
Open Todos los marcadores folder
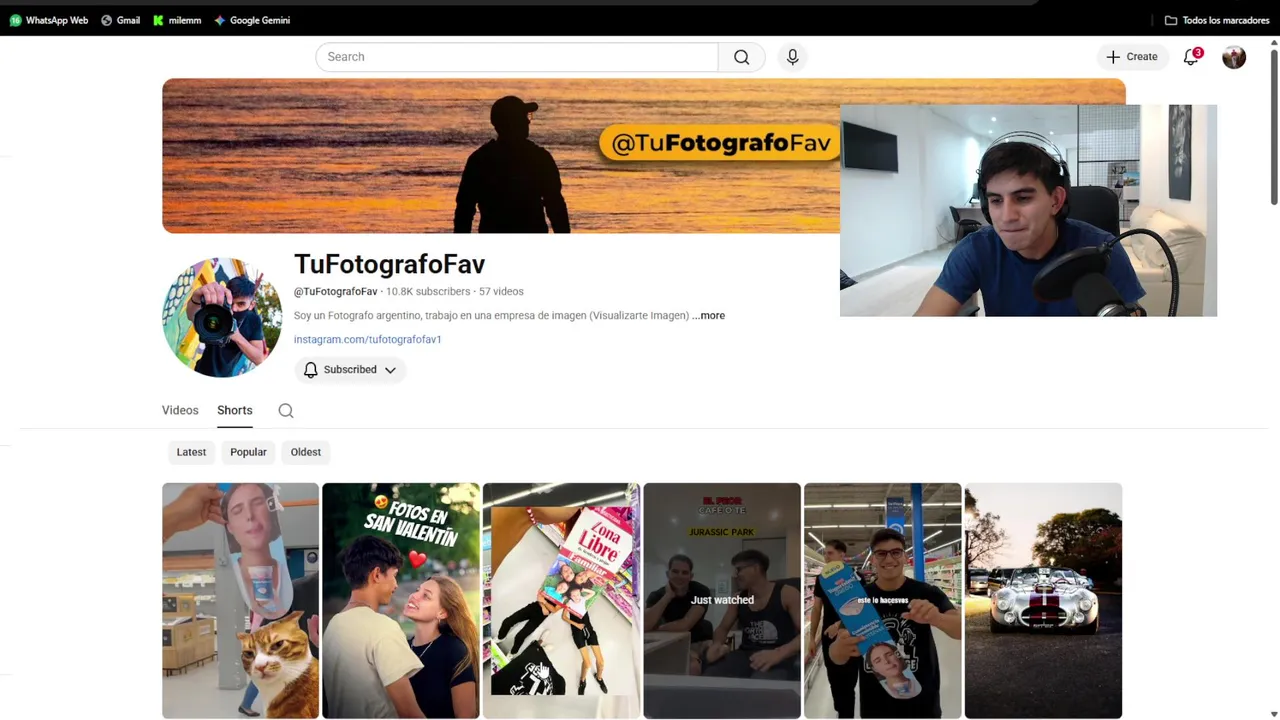coord(1217,20)
